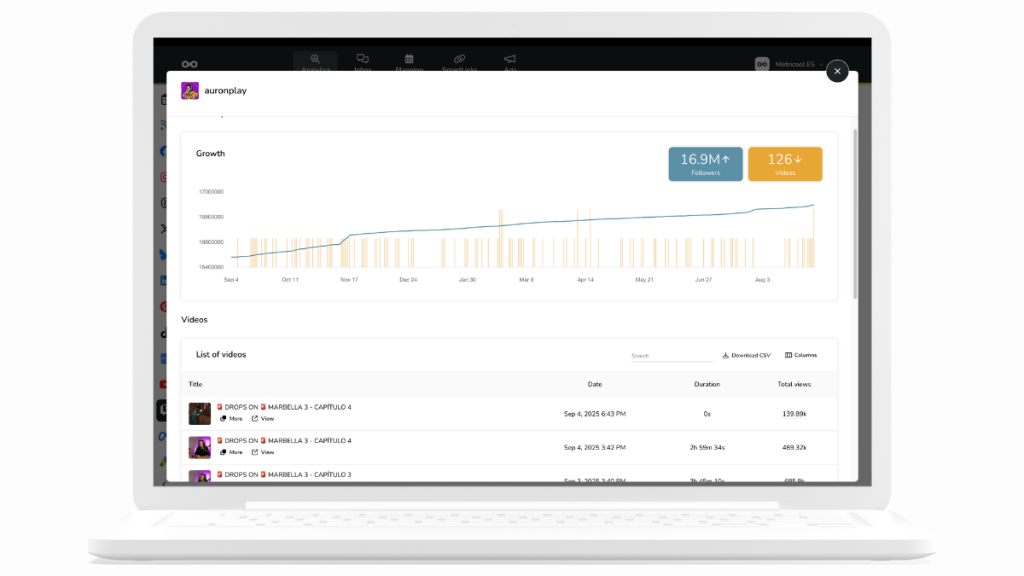Open the Ads megaphone icon
1024x576 pixels.
pyautogui.click(x=510, y=62)
